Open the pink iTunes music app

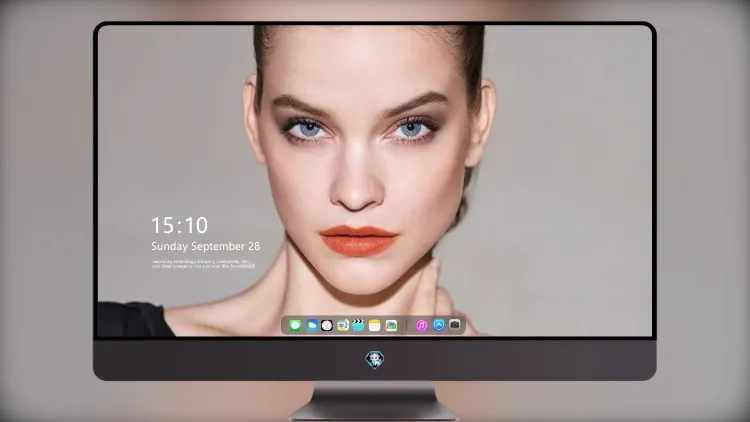421,325
